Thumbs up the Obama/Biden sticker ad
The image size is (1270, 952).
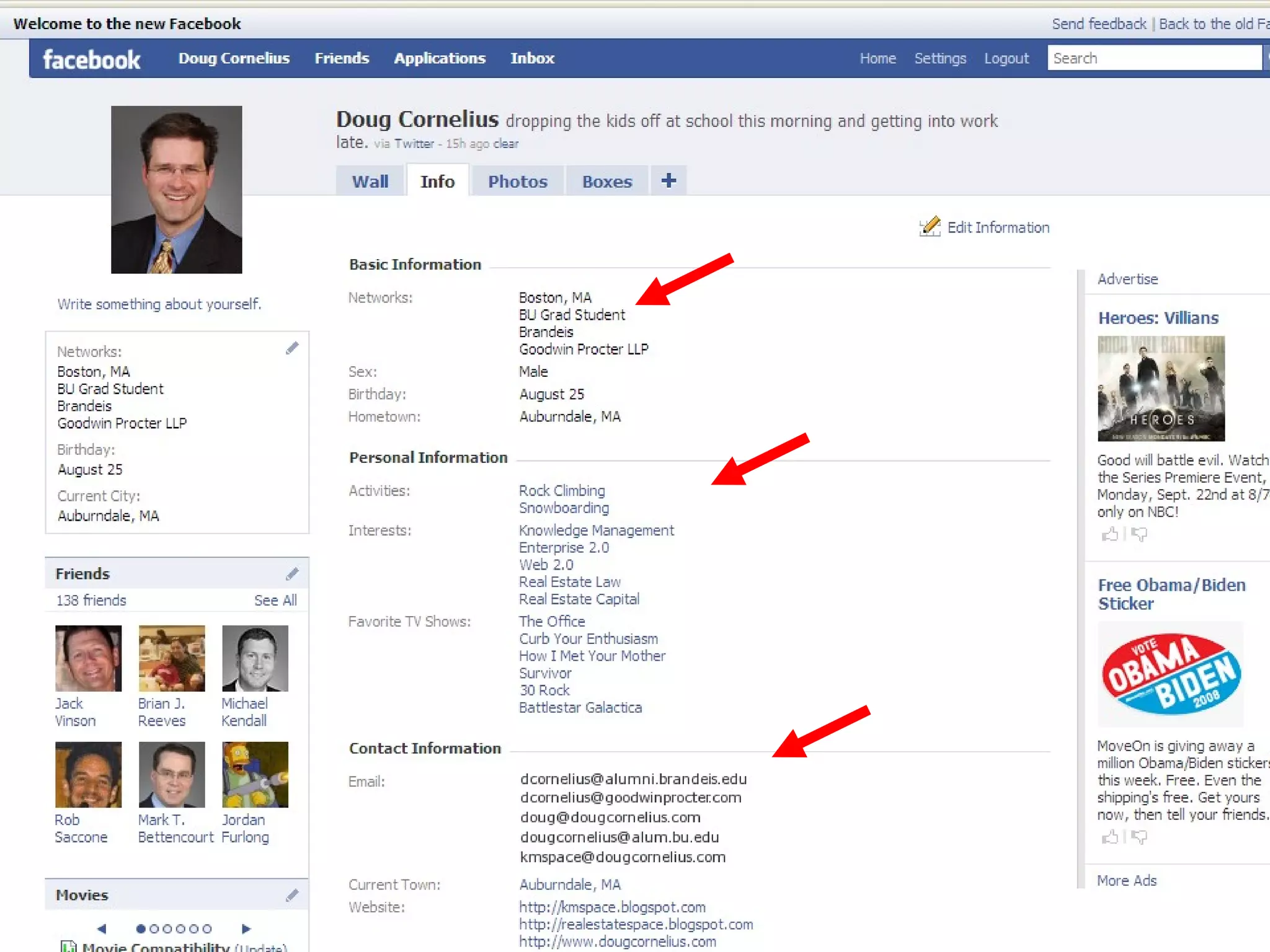tap(1109, 837)
